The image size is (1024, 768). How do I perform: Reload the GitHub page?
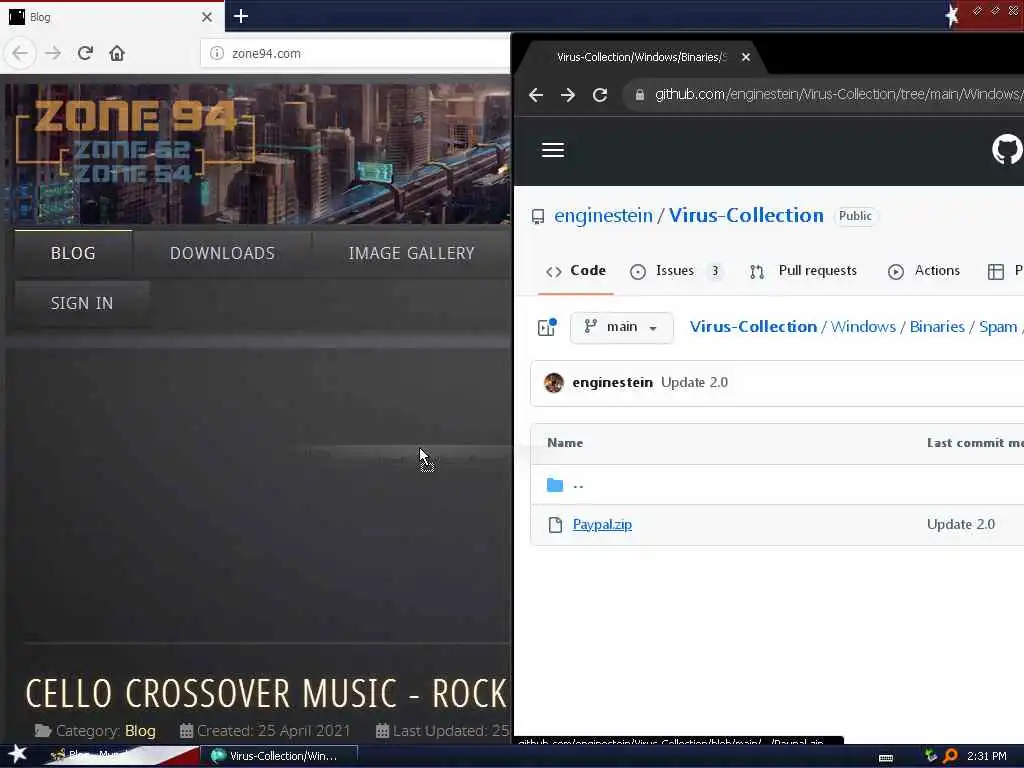pos(600,95)
